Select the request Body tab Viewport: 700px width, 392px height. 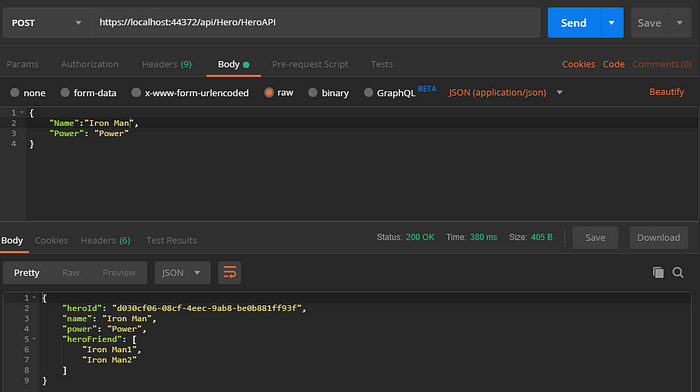pos(233,64)
